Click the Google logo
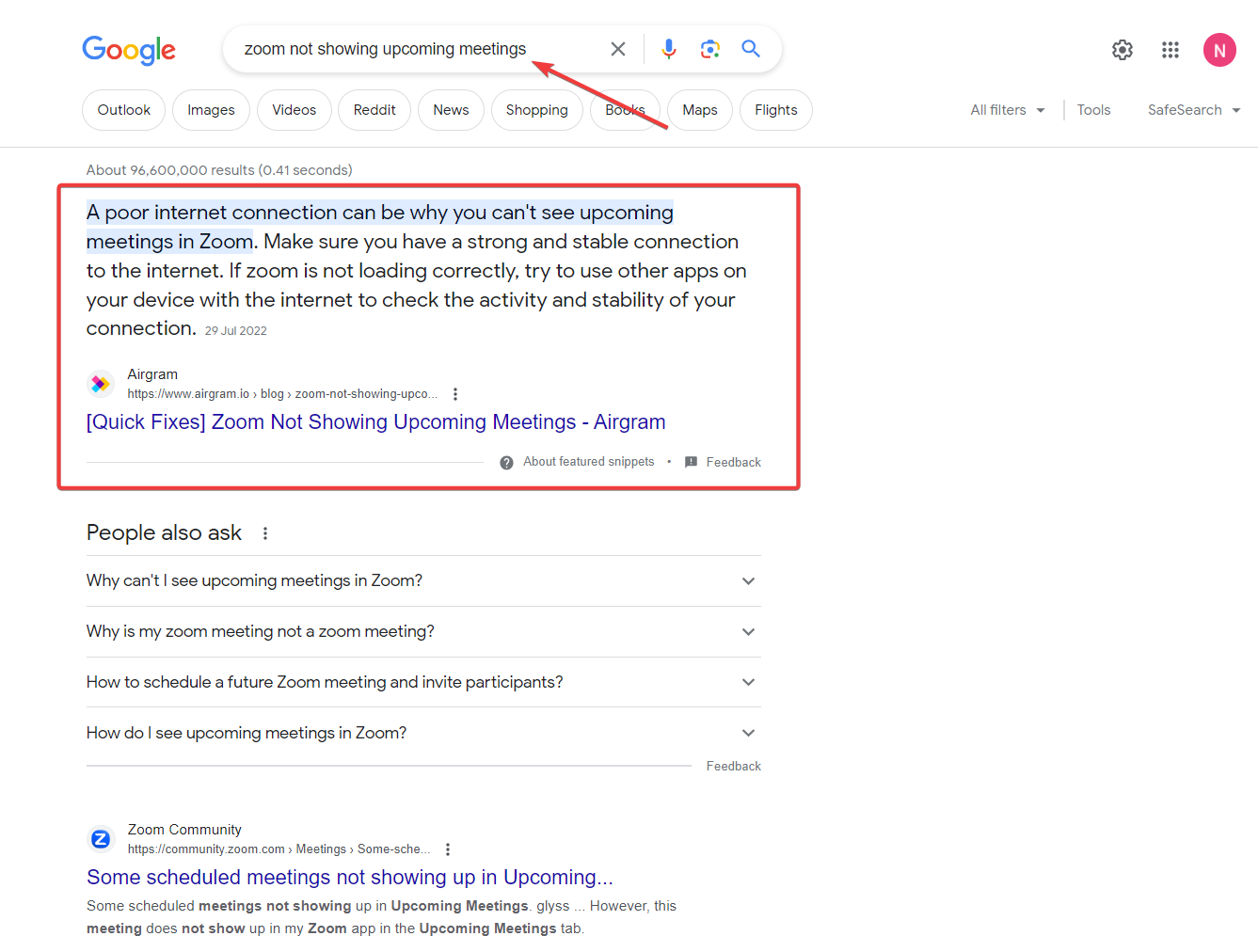Viewport: 1258px width, 952px height. tap(129, 50)
